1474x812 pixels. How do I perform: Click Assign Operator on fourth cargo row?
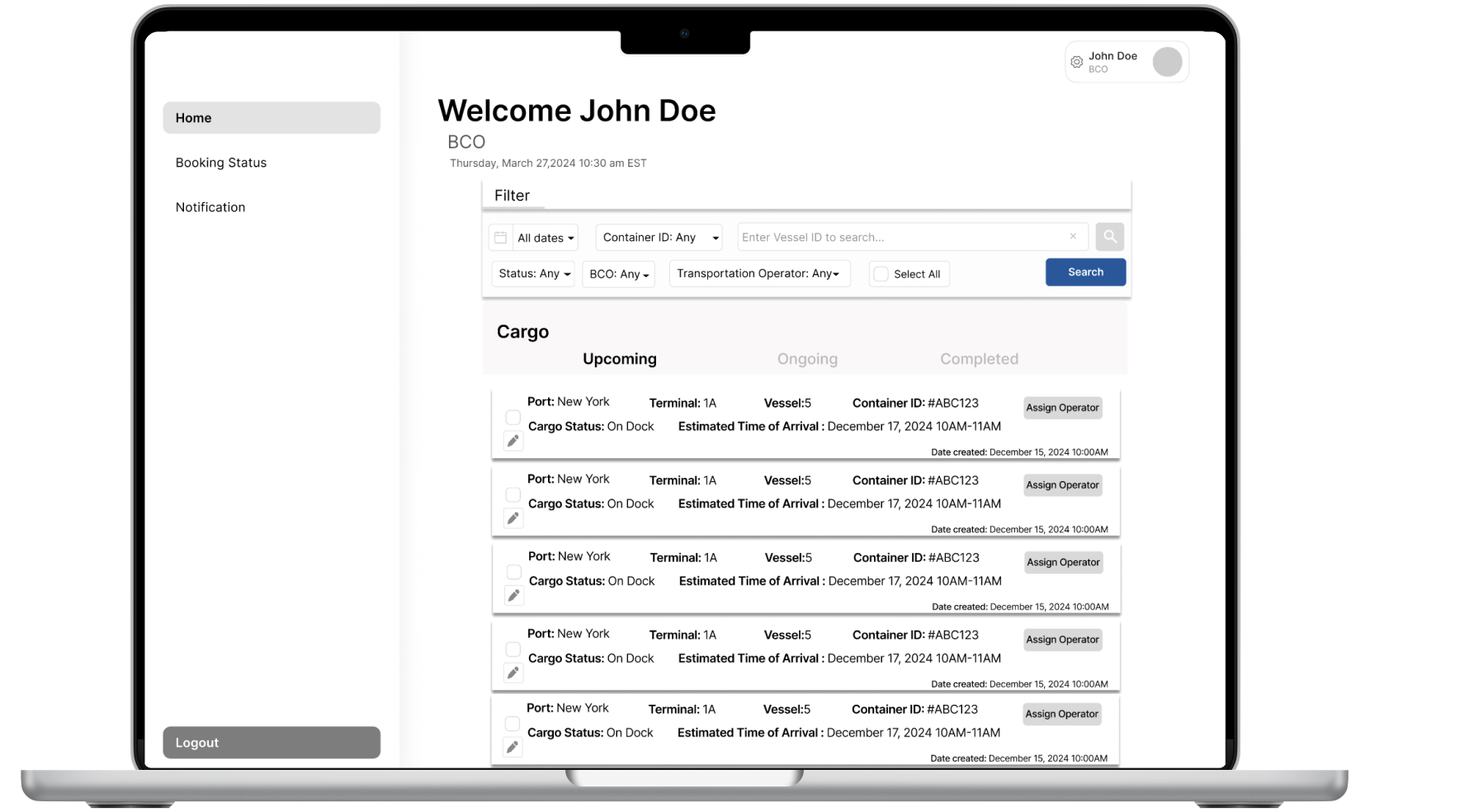(1062, 640)
